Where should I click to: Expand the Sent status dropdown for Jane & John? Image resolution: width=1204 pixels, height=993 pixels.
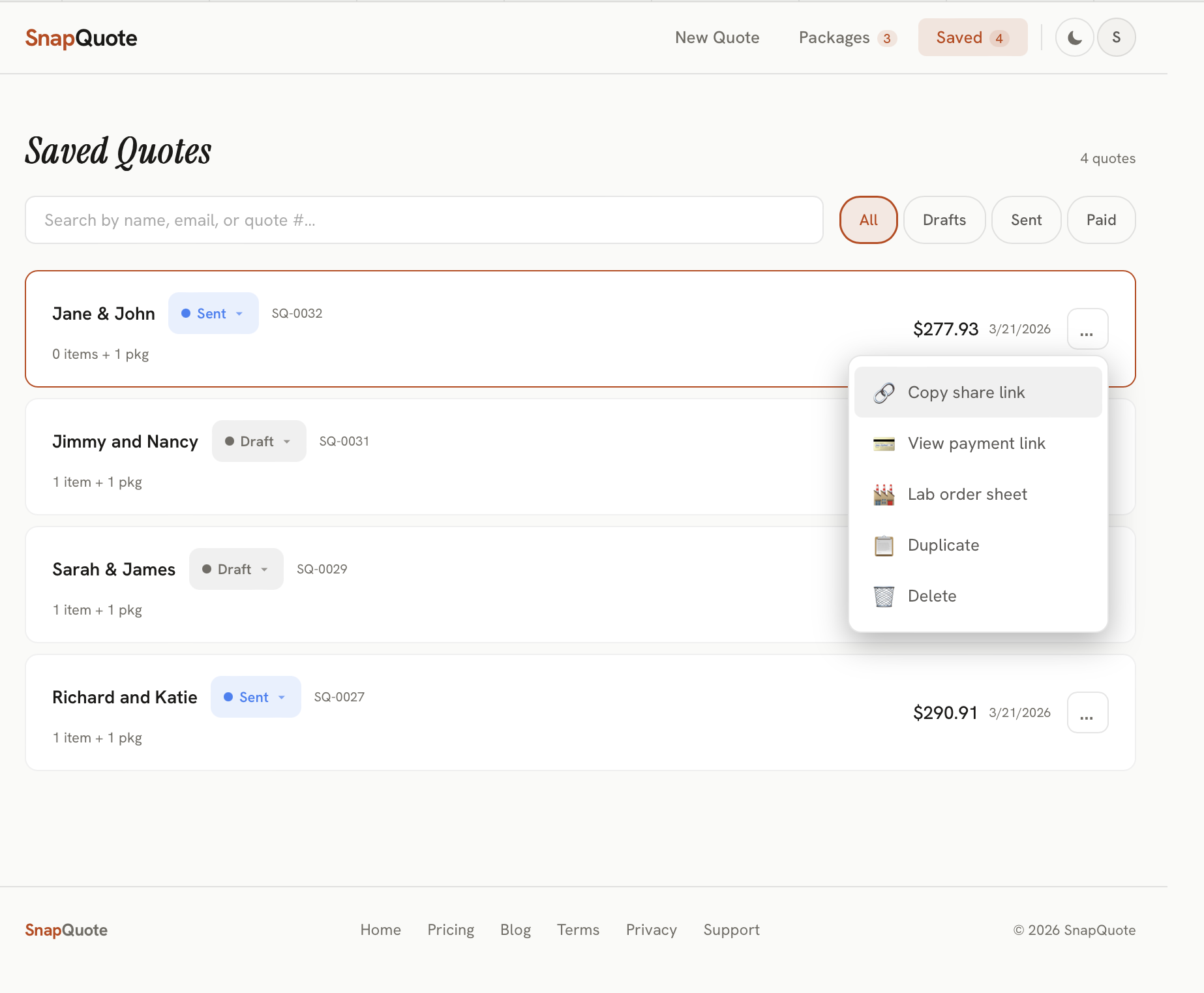(x=213, y=313)
